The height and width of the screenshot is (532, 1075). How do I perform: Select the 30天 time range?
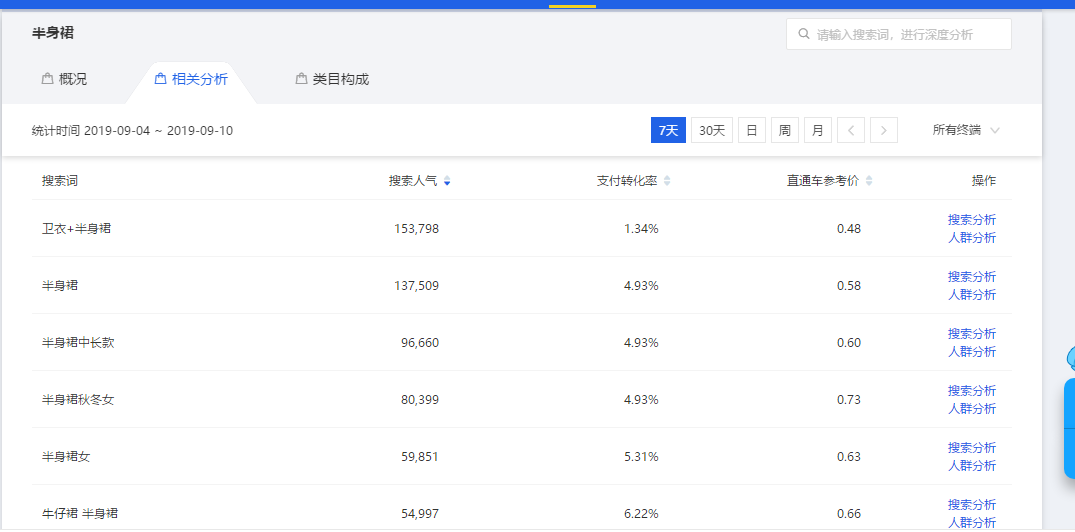click(x=712, y=130)
